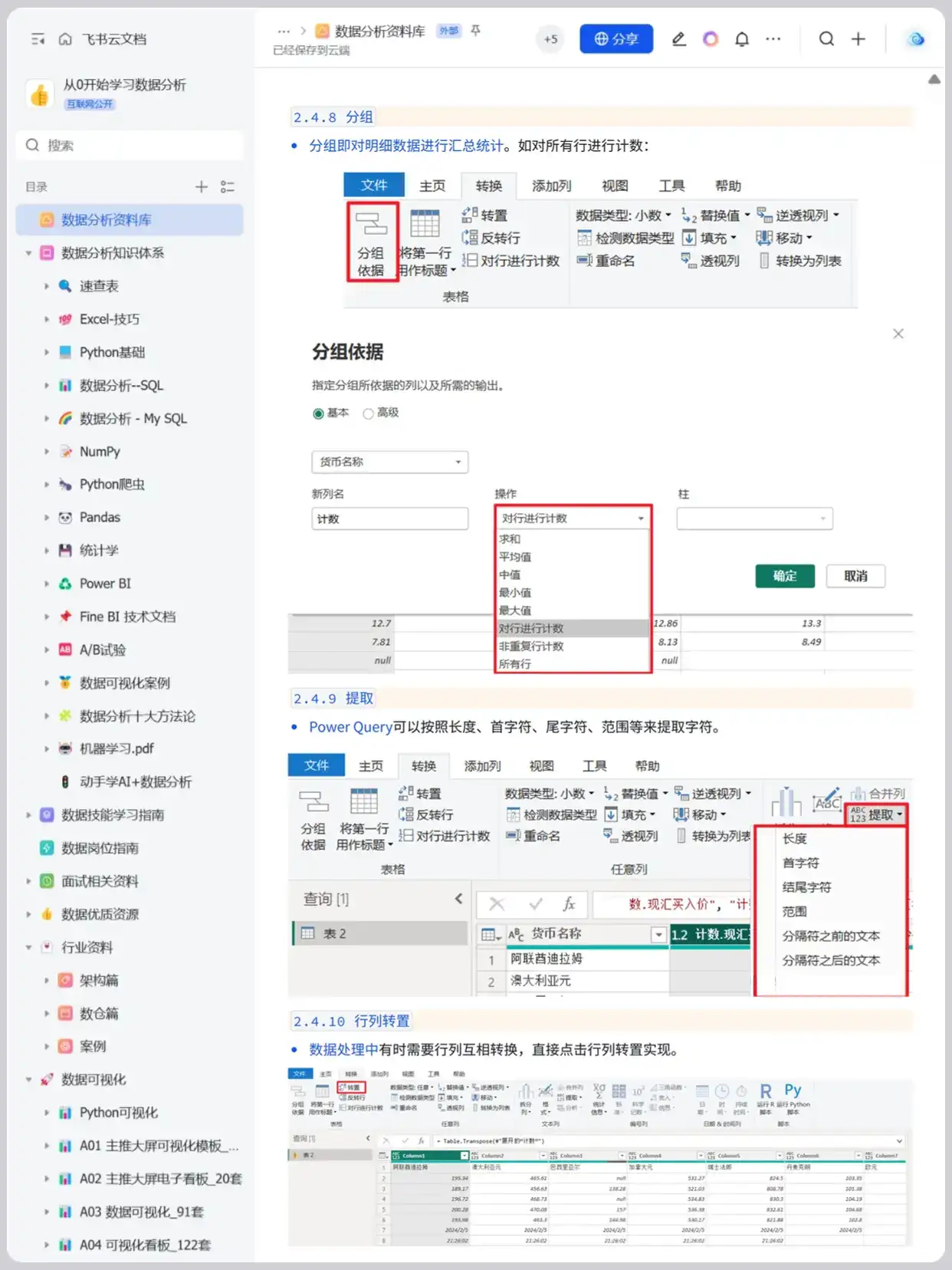
Task: Click the sidebar 搜索 search field
Action: pos(130,145)
